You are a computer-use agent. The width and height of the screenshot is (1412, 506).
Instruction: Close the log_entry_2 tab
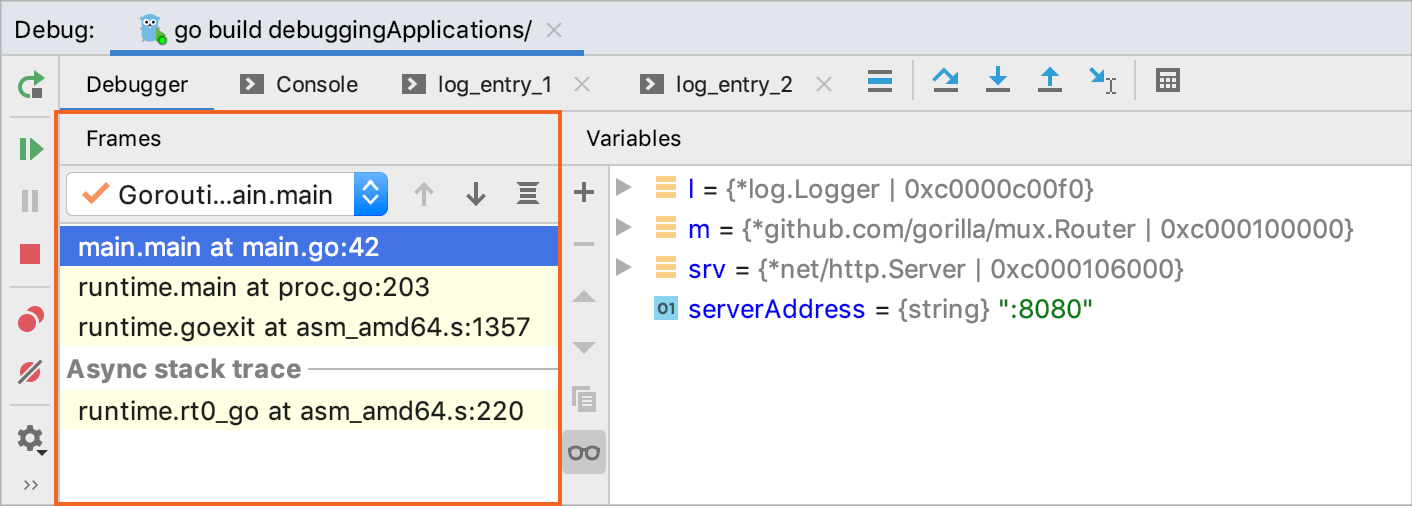coord(824,84)
